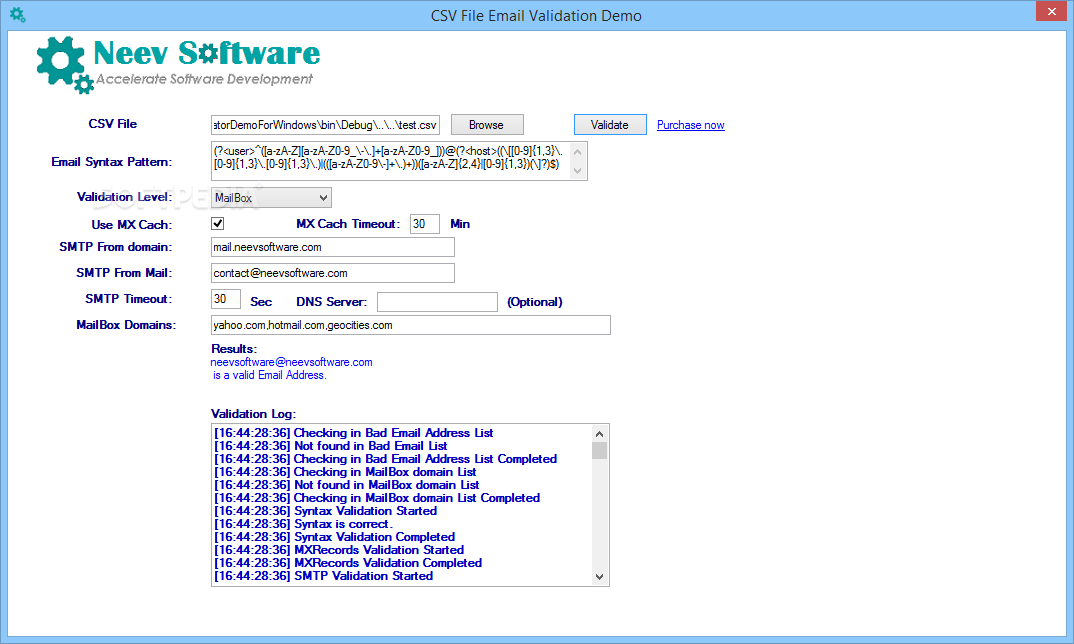Click the MailBox Domains field
Image resolution: width=1074 pixels, height=644 pixels.
(410, 325)
